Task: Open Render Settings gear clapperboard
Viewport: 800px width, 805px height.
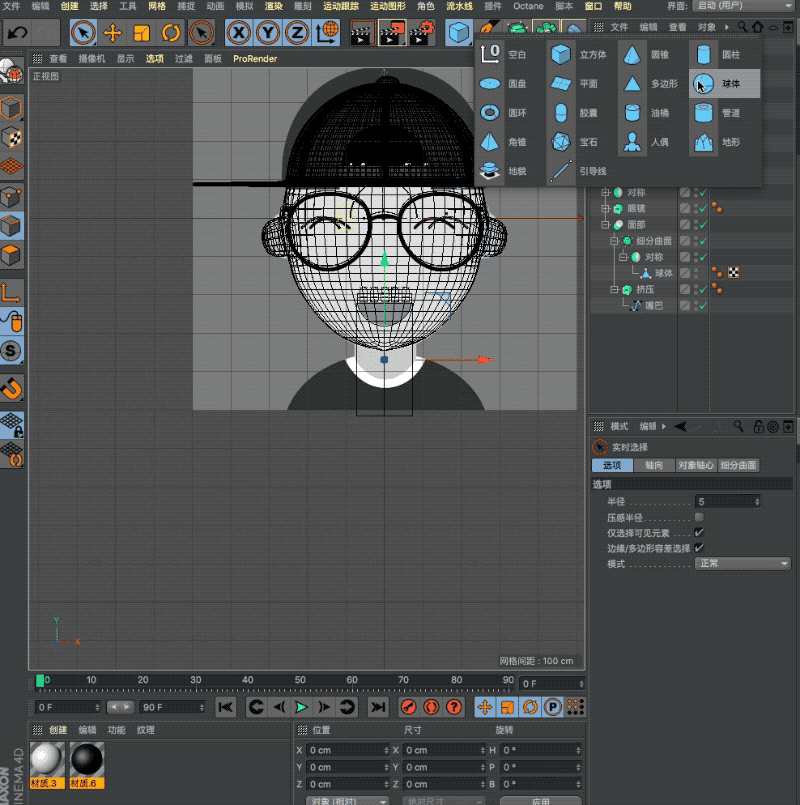Action: [x=422, y=33]
